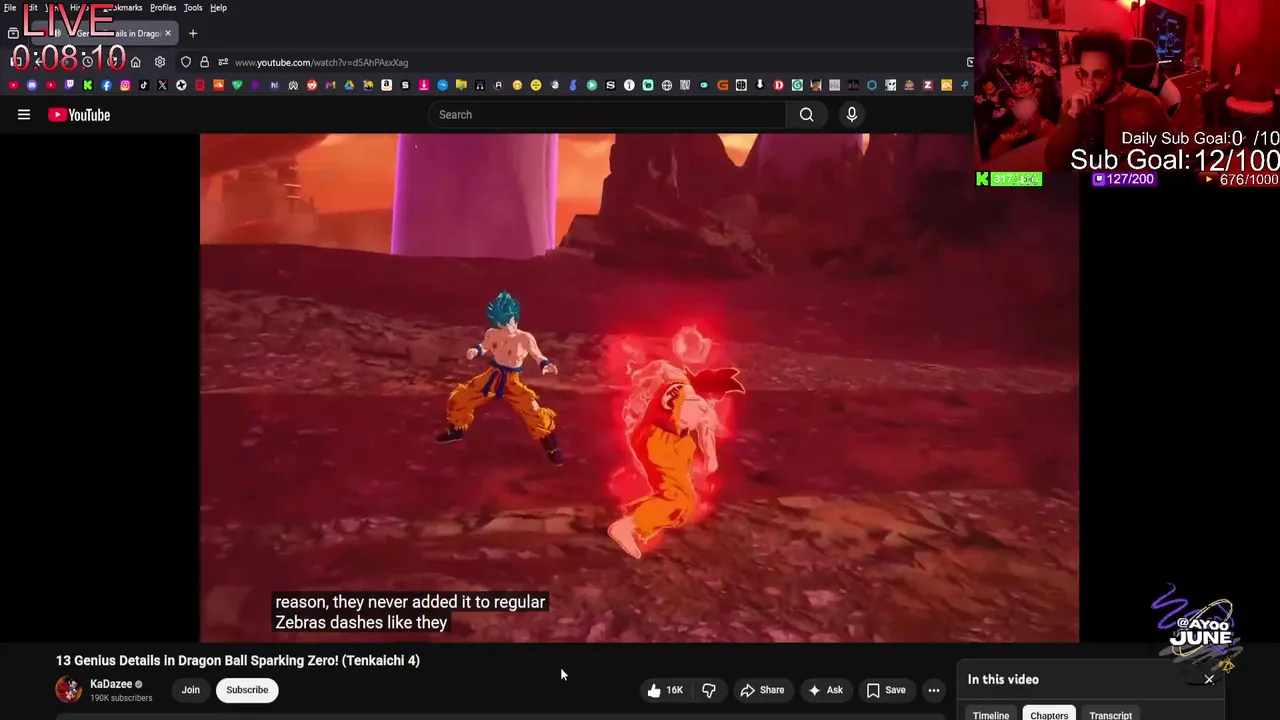The image size is (1280, 720).
Task: Open the white info circle bookmark
Action: (x=629, y=85)
